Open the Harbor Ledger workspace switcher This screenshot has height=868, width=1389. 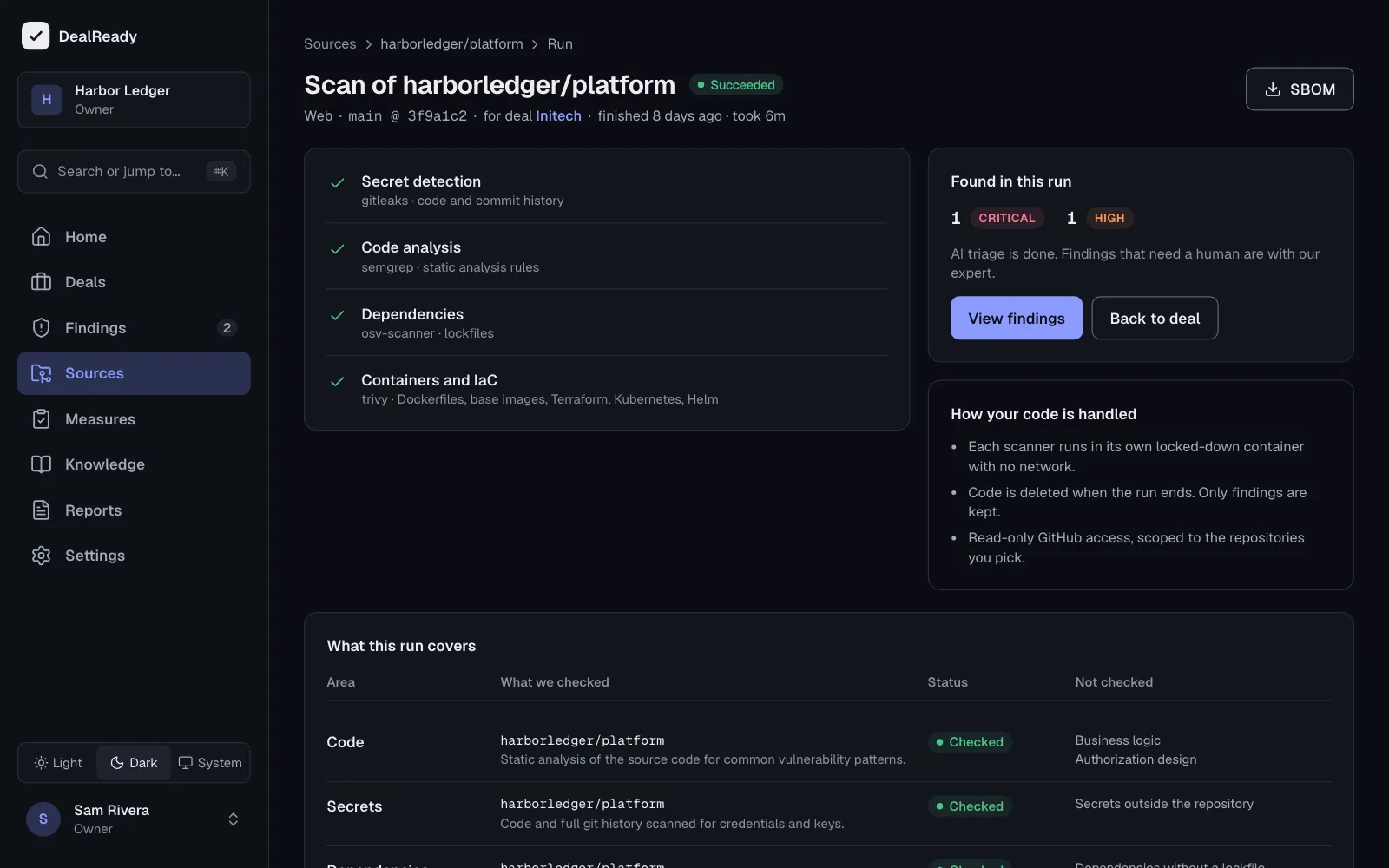tap(134, 100)
